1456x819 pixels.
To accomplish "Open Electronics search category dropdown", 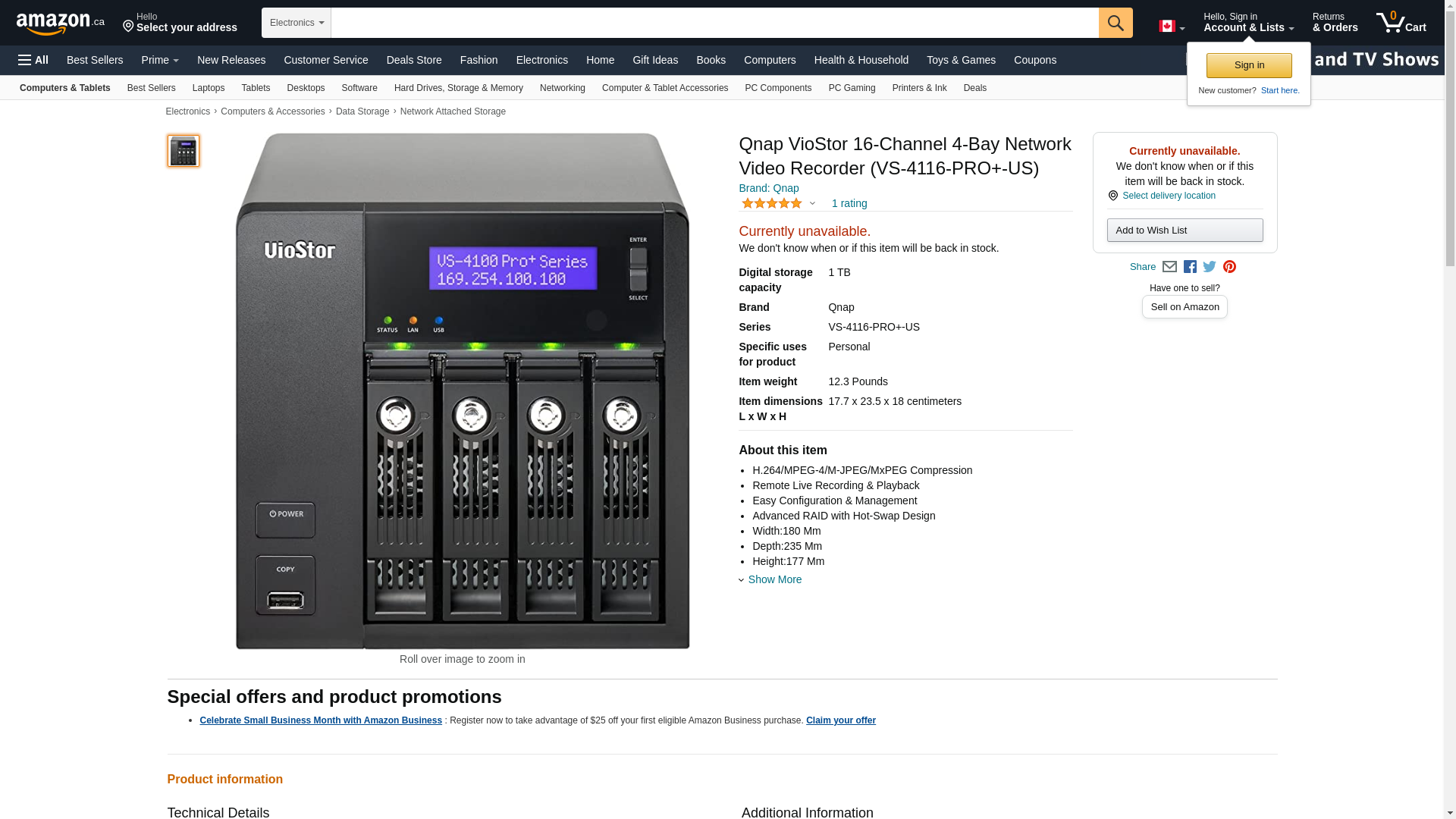I will pyautogui.click(x=297, y=23).
